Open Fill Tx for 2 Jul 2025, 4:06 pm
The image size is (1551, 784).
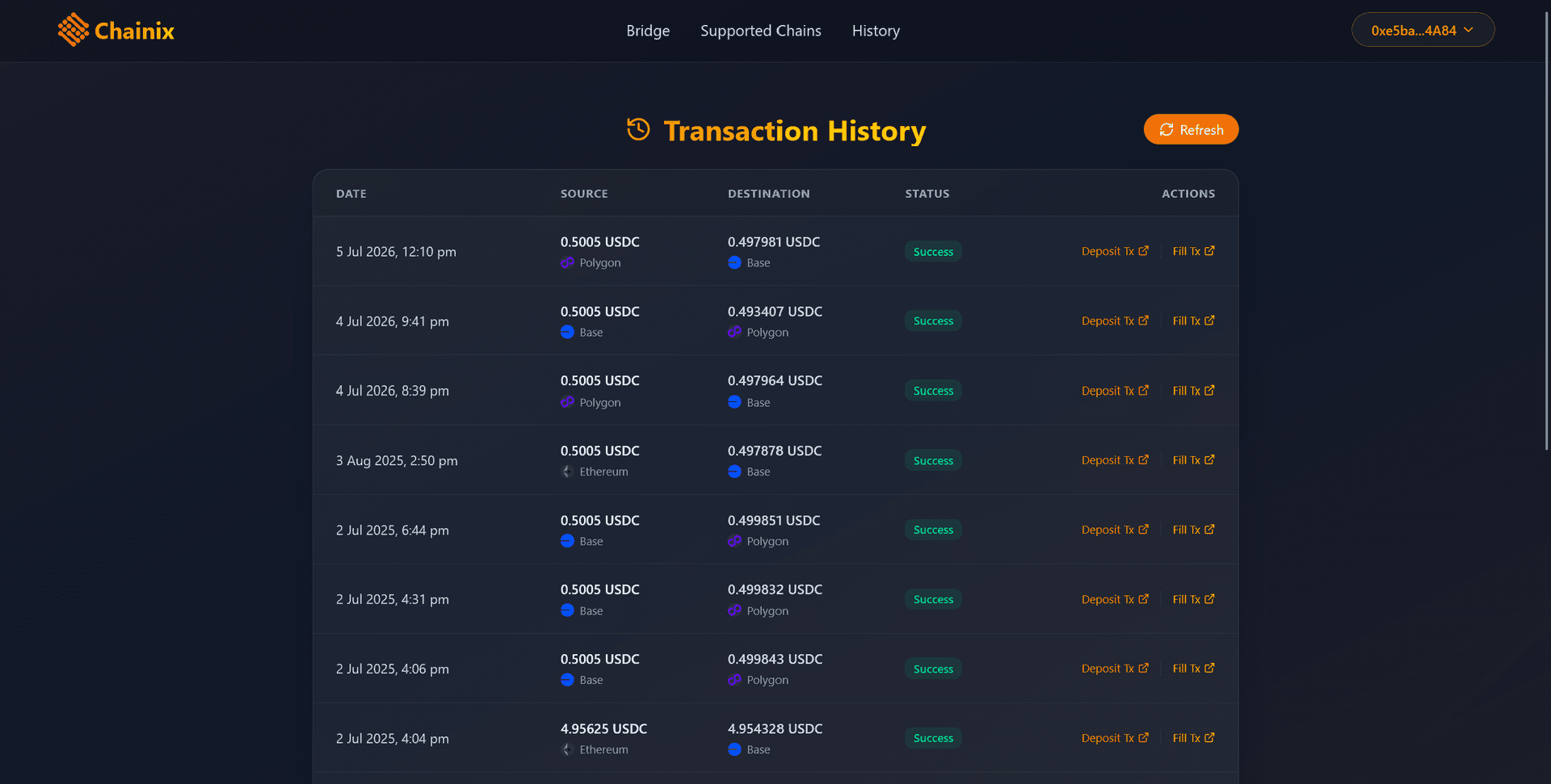point(1193,668)
